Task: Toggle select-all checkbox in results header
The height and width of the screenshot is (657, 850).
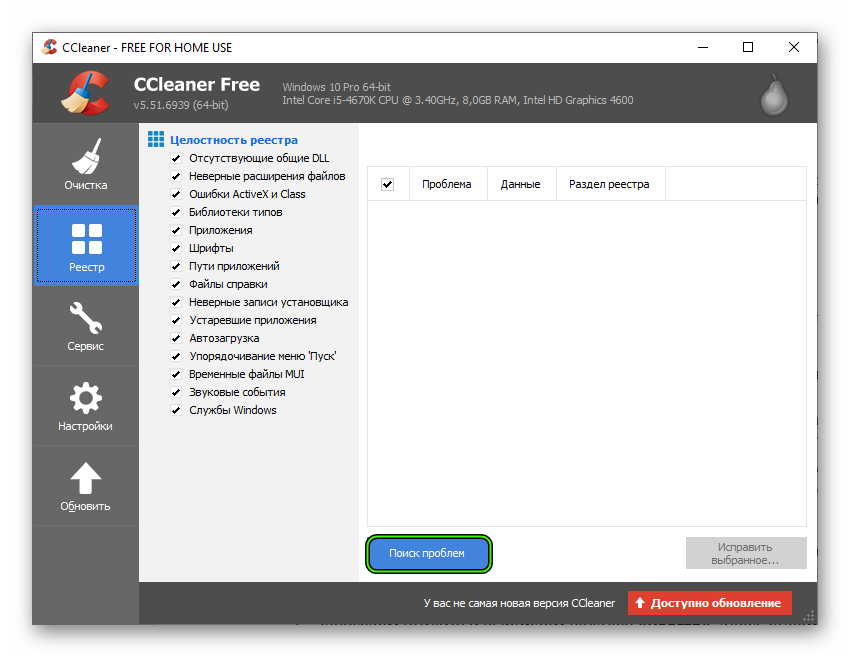Action: coord(388,184)
